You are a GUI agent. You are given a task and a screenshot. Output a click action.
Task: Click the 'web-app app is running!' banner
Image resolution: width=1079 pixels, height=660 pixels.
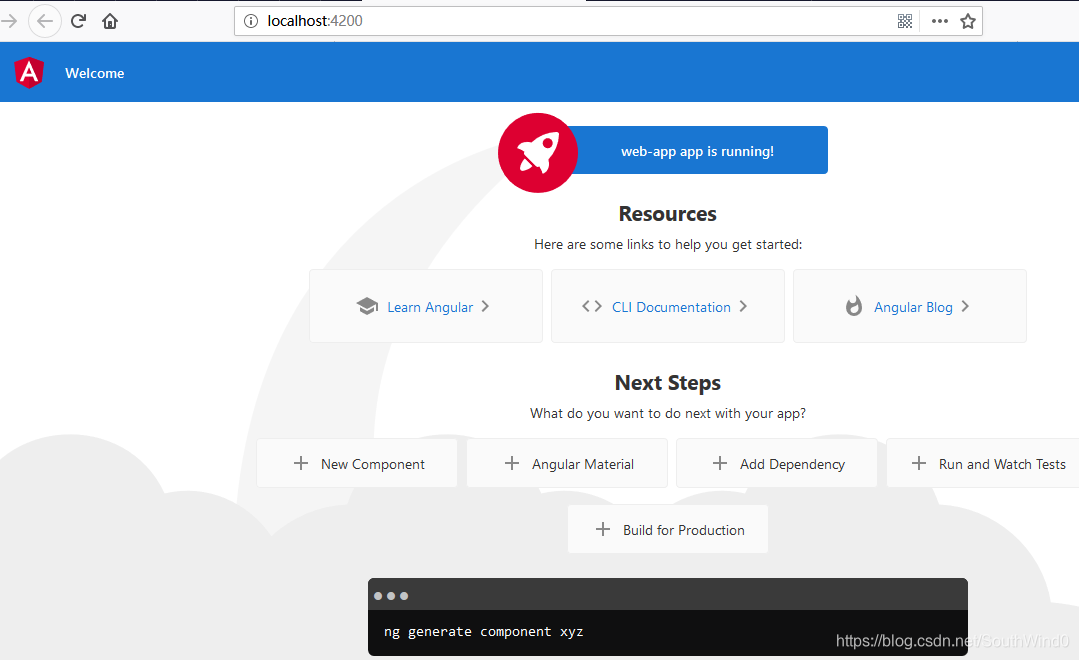pos(697,151)
